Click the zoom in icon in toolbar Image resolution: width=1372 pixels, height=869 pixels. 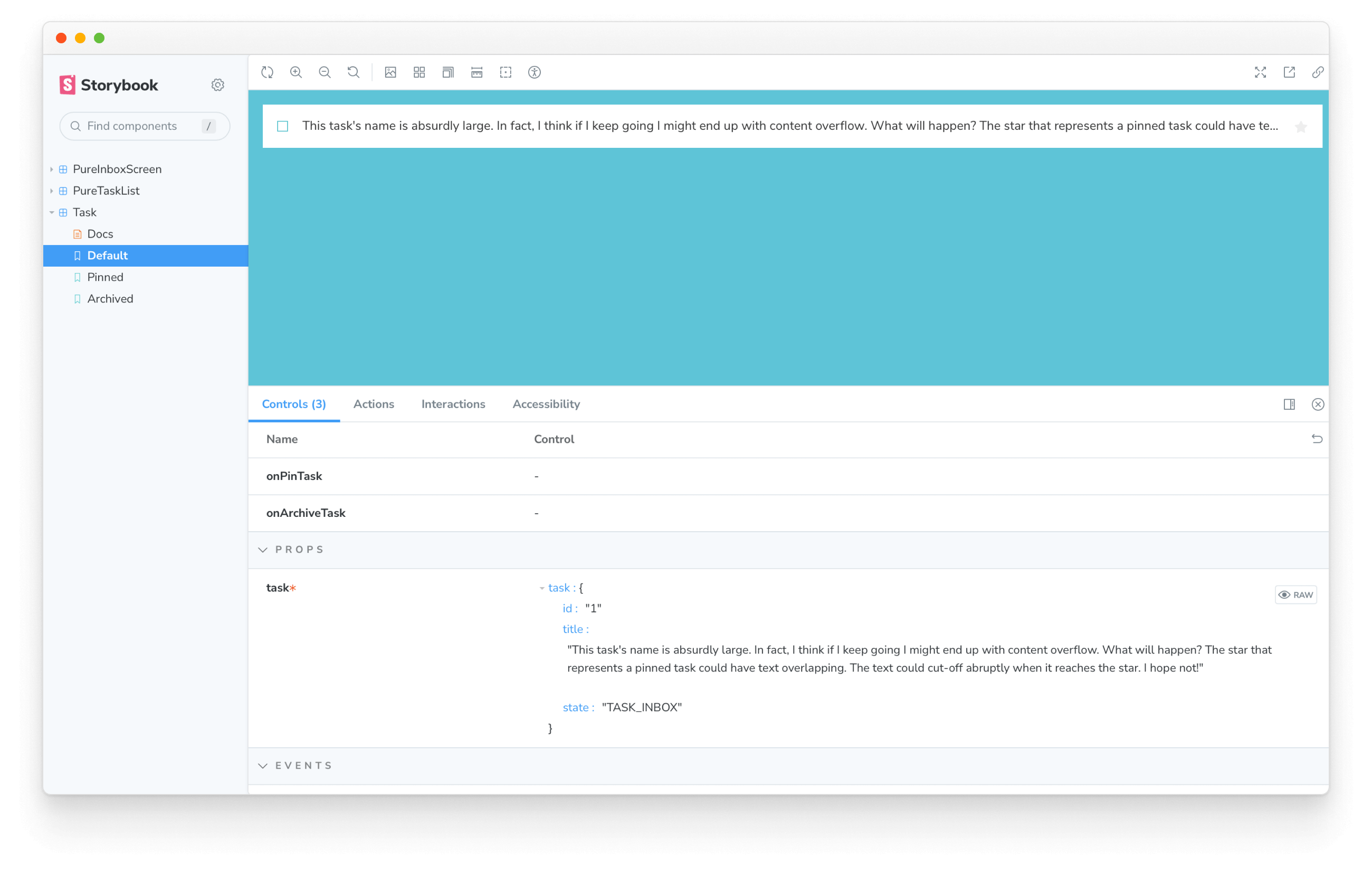(x=297, y=72)
